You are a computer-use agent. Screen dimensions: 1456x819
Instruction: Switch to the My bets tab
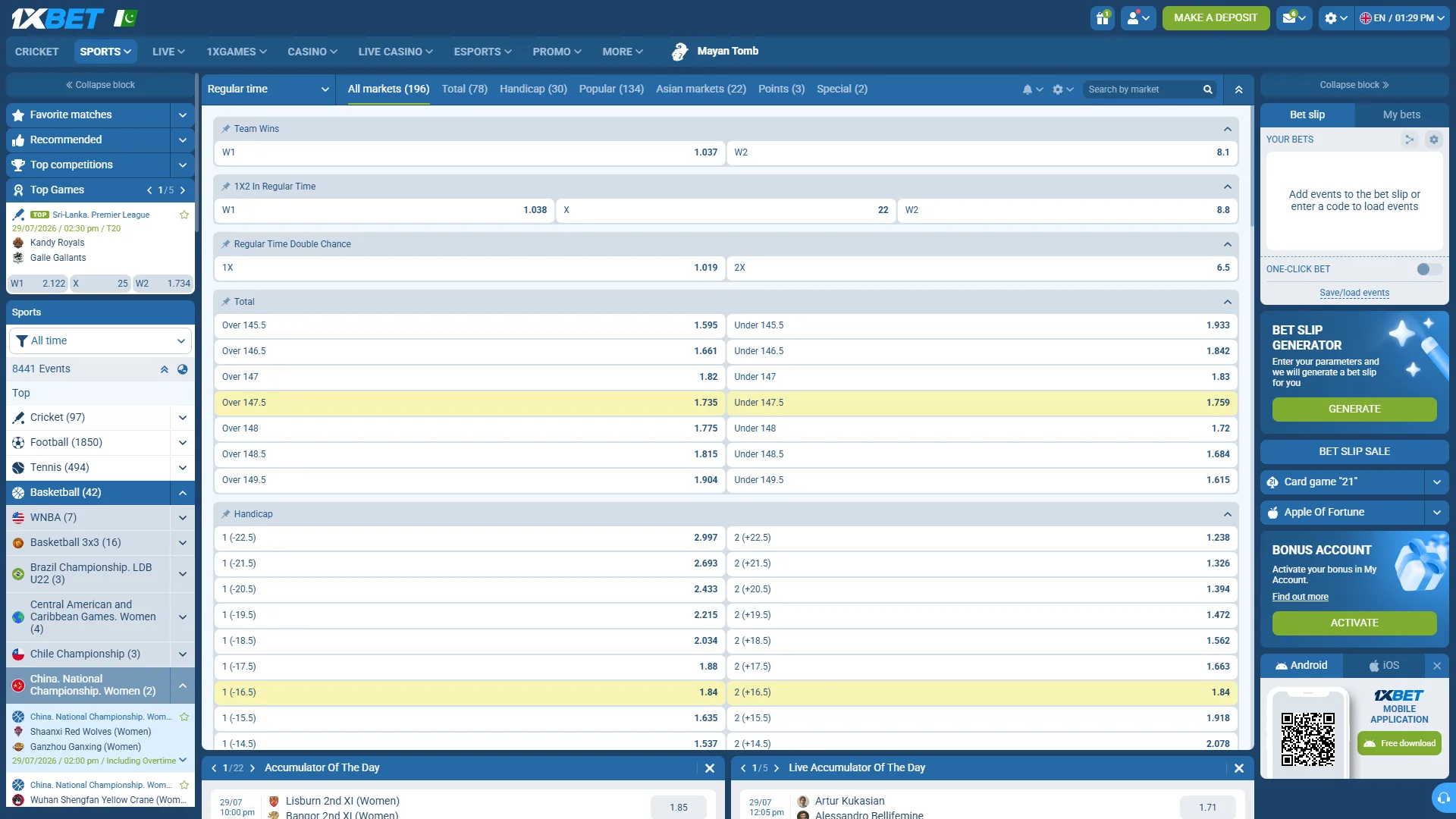(x=1401, y=115)
